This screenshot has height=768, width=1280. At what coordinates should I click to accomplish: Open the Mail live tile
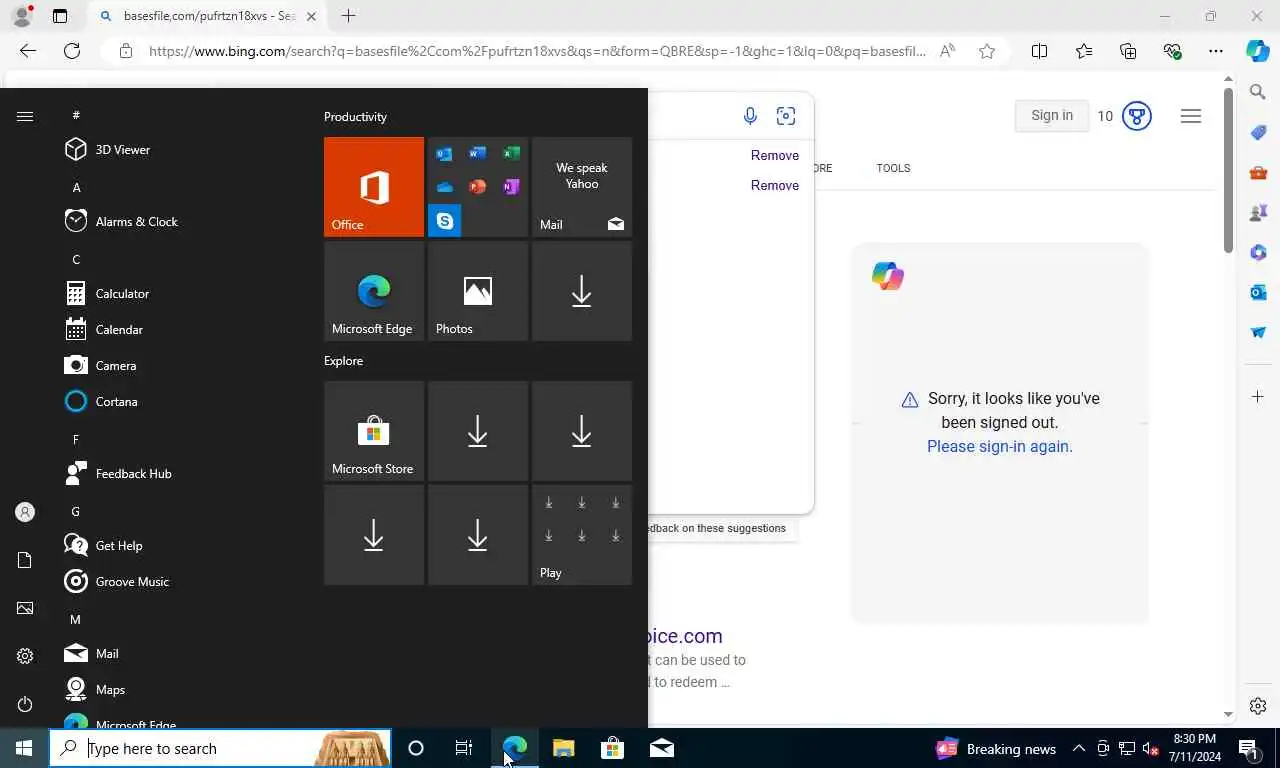point(582,187)
